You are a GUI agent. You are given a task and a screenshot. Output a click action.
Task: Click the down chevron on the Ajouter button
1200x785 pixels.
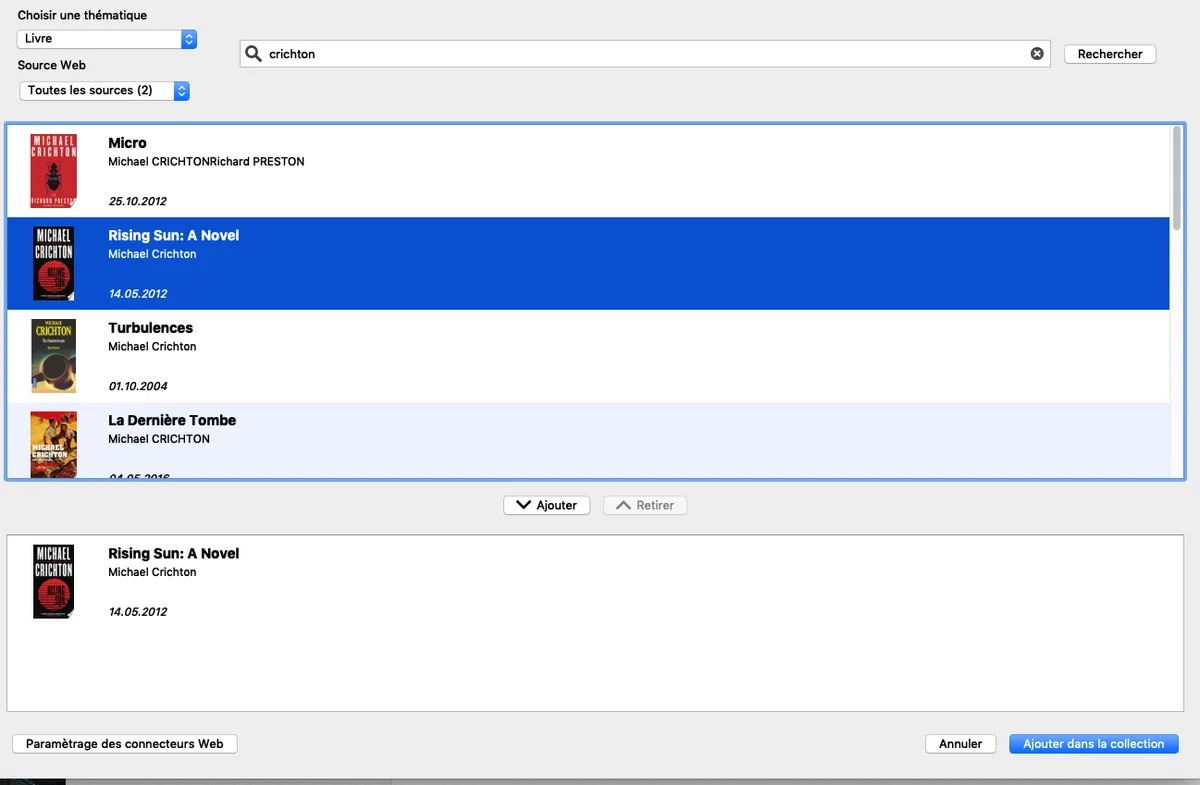524,505
